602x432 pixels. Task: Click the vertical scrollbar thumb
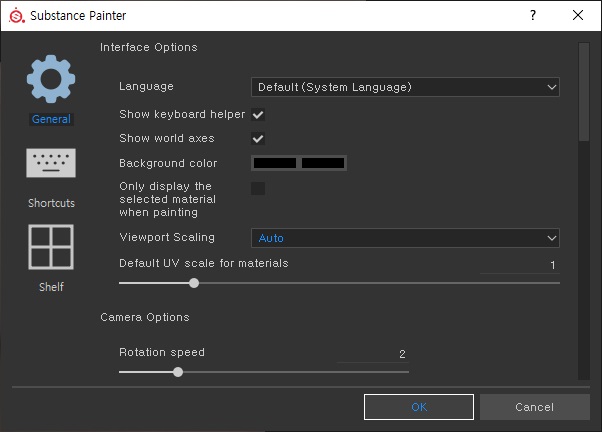584,92
